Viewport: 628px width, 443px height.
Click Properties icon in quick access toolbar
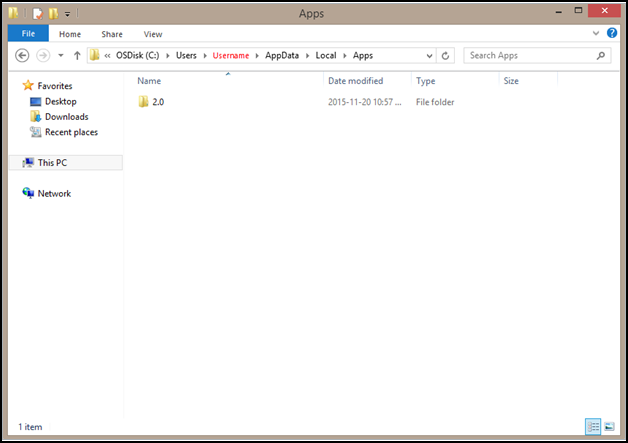38,14
